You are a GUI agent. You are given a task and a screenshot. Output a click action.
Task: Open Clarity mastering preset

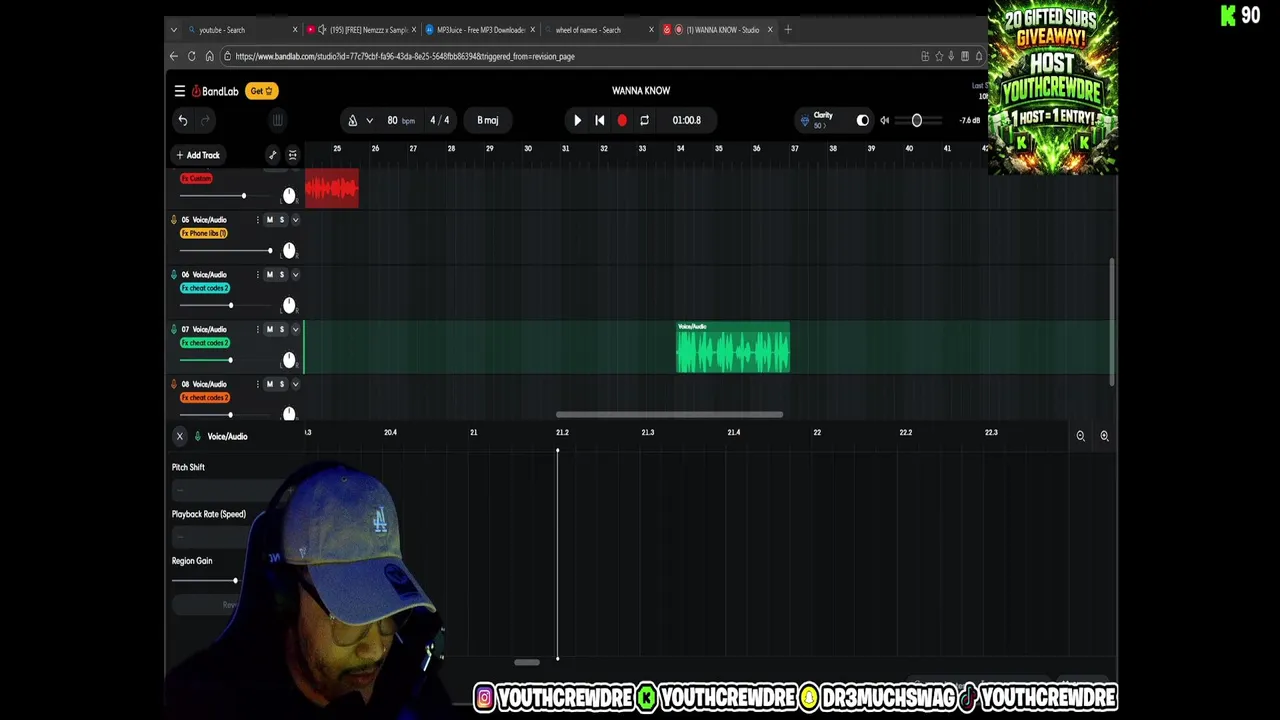(820, 120)
